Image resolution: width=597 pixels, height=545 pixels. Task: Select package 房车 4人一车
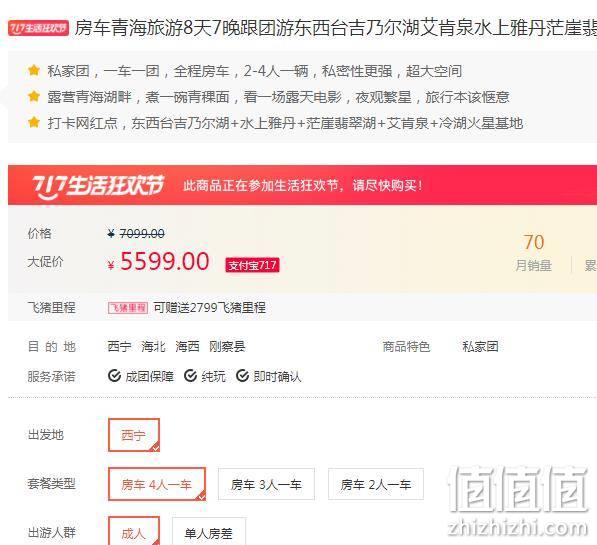click(157, 484)
